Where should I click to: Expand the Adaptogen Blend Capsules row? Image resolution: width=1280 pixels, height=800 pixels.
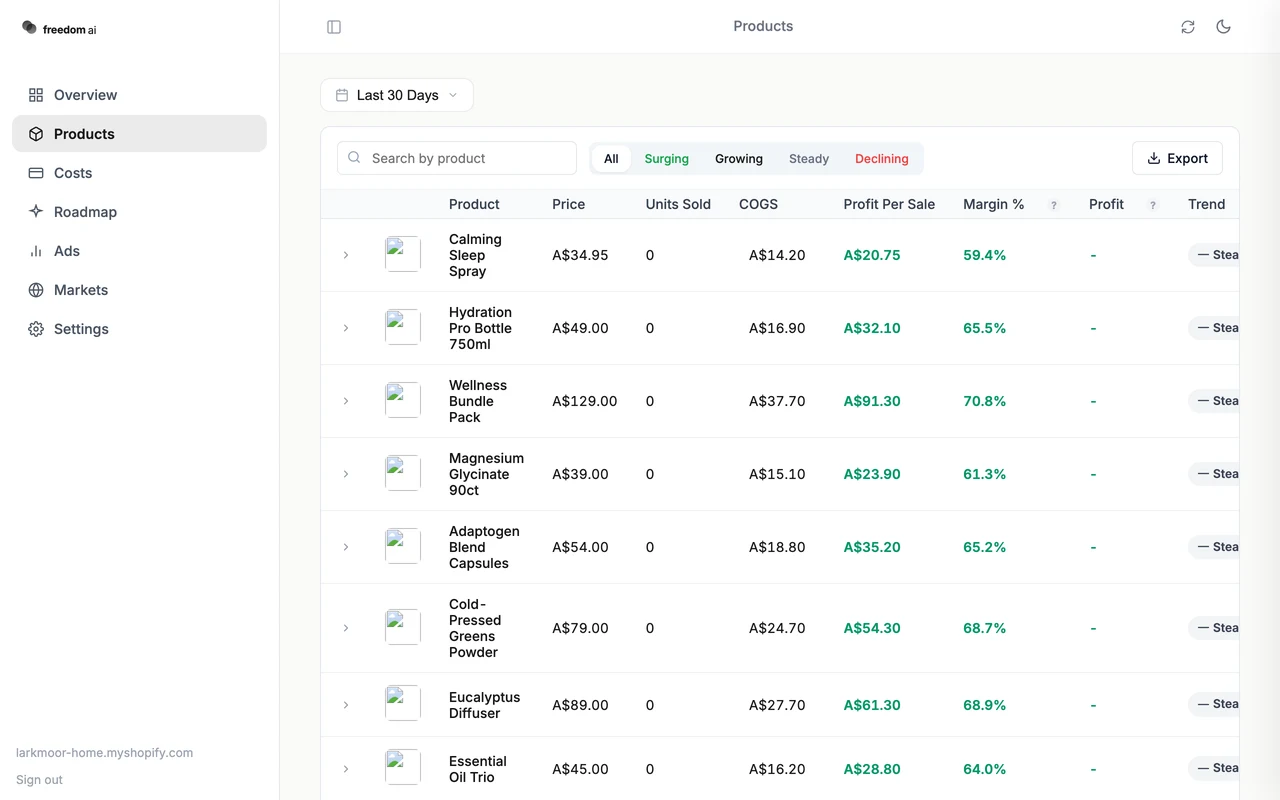346,547
